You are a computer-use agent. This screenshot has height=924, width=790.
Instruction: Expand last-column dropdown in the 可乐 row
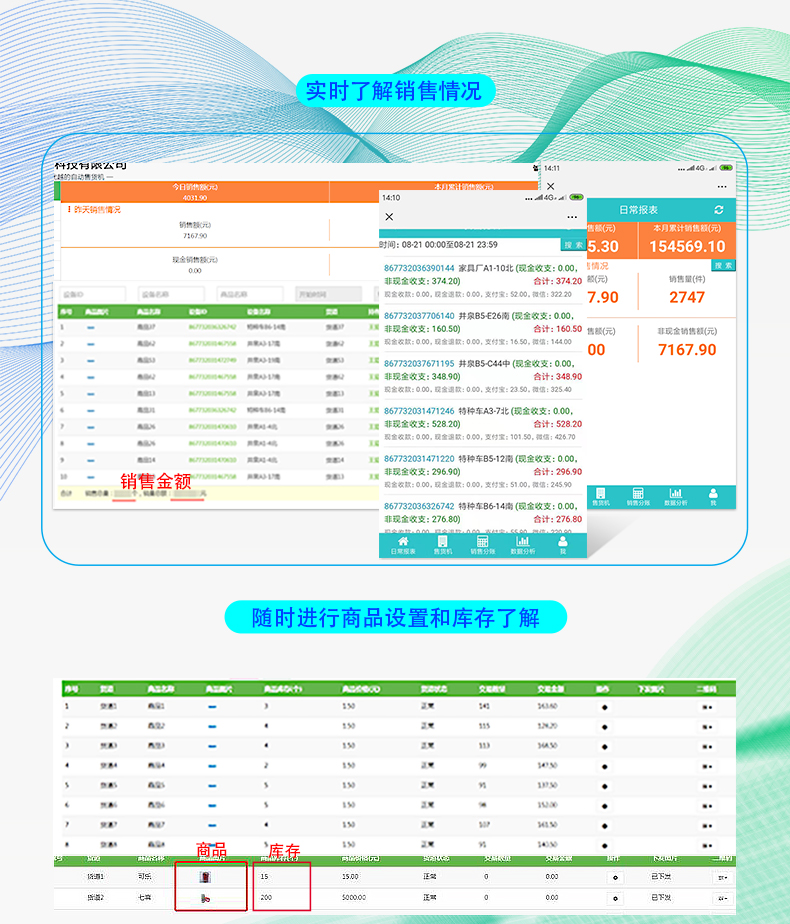[x=721, y=877]
